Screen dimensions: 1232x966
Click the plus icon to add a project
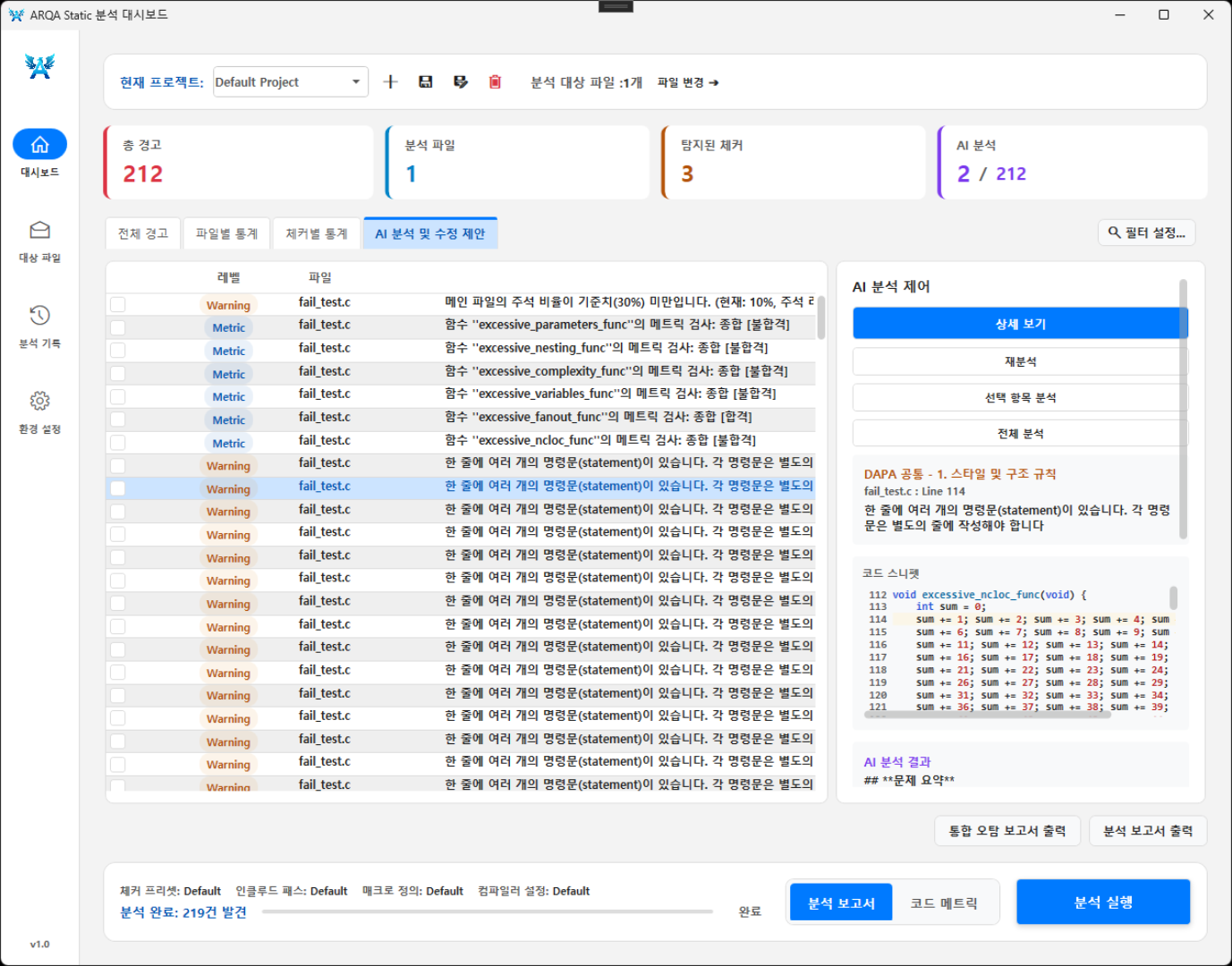tap(390, 82)
